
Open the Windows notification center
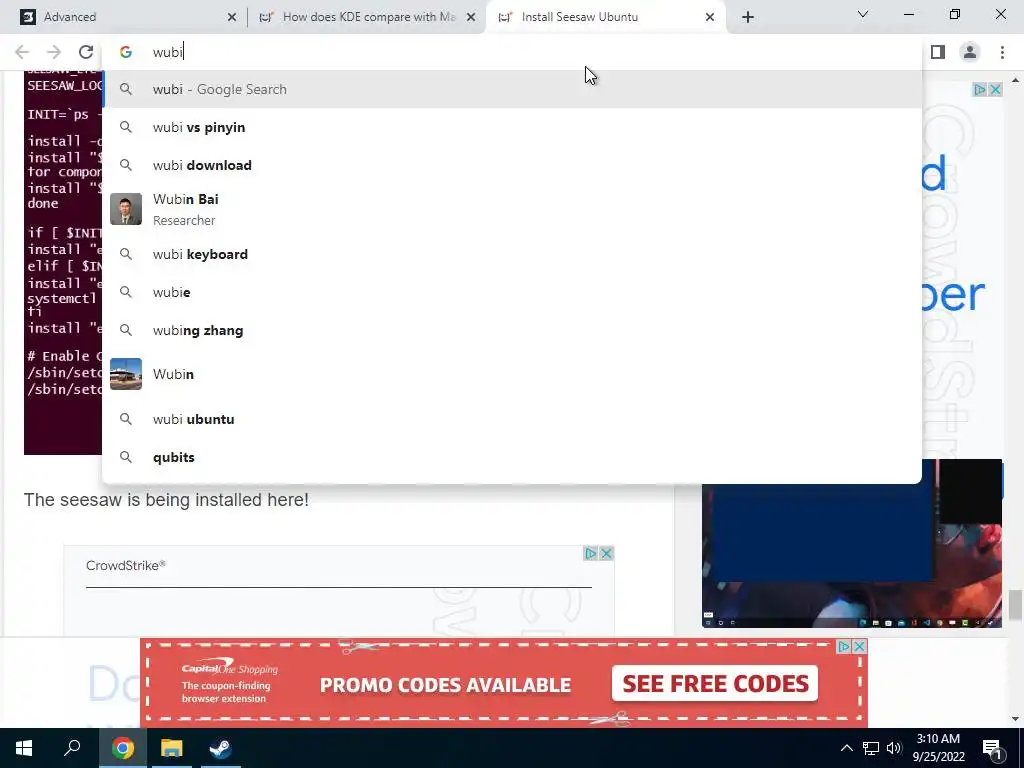pos(992,748)
